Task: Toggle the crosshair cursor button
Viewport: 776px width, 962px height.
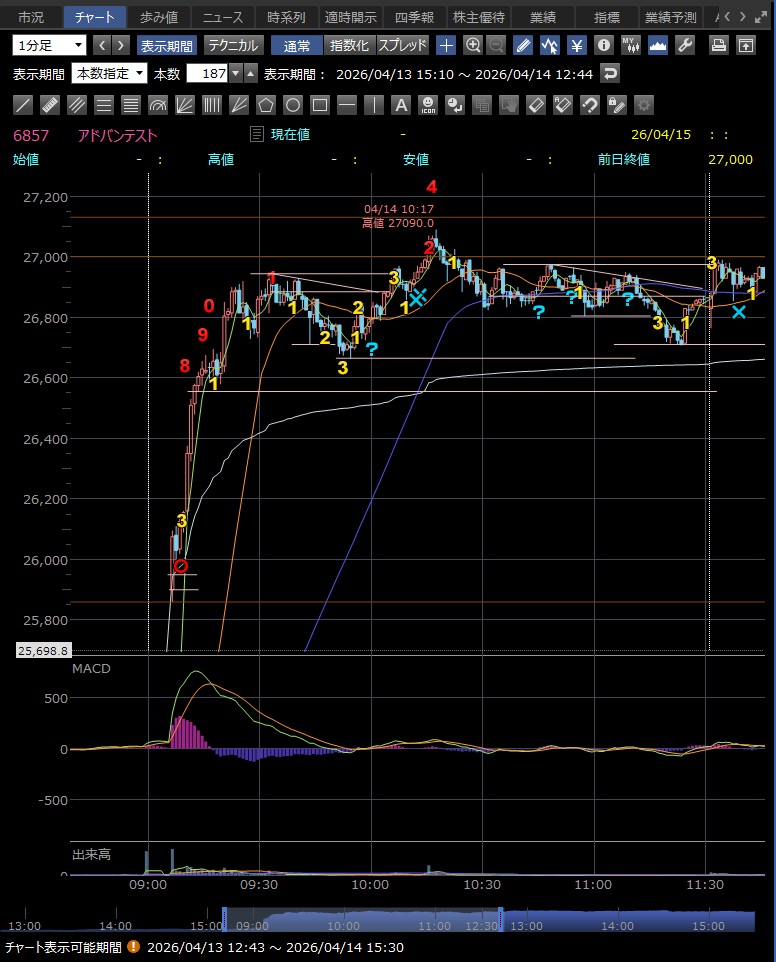Action: tap(446, 45)
